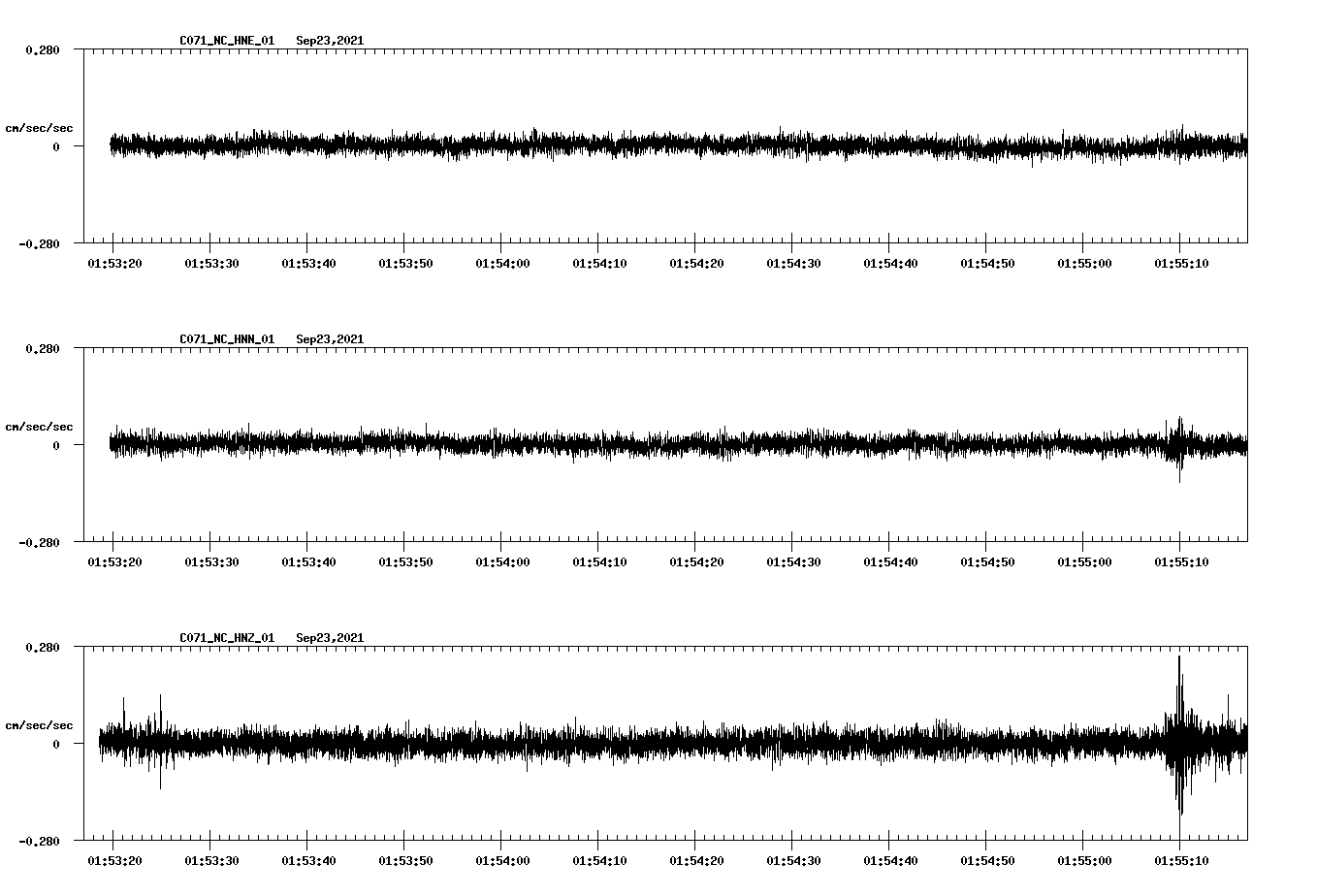Click the 01:54:30 time label on HNZ plot
This screenshot has width=1317, height=896.
793,860
